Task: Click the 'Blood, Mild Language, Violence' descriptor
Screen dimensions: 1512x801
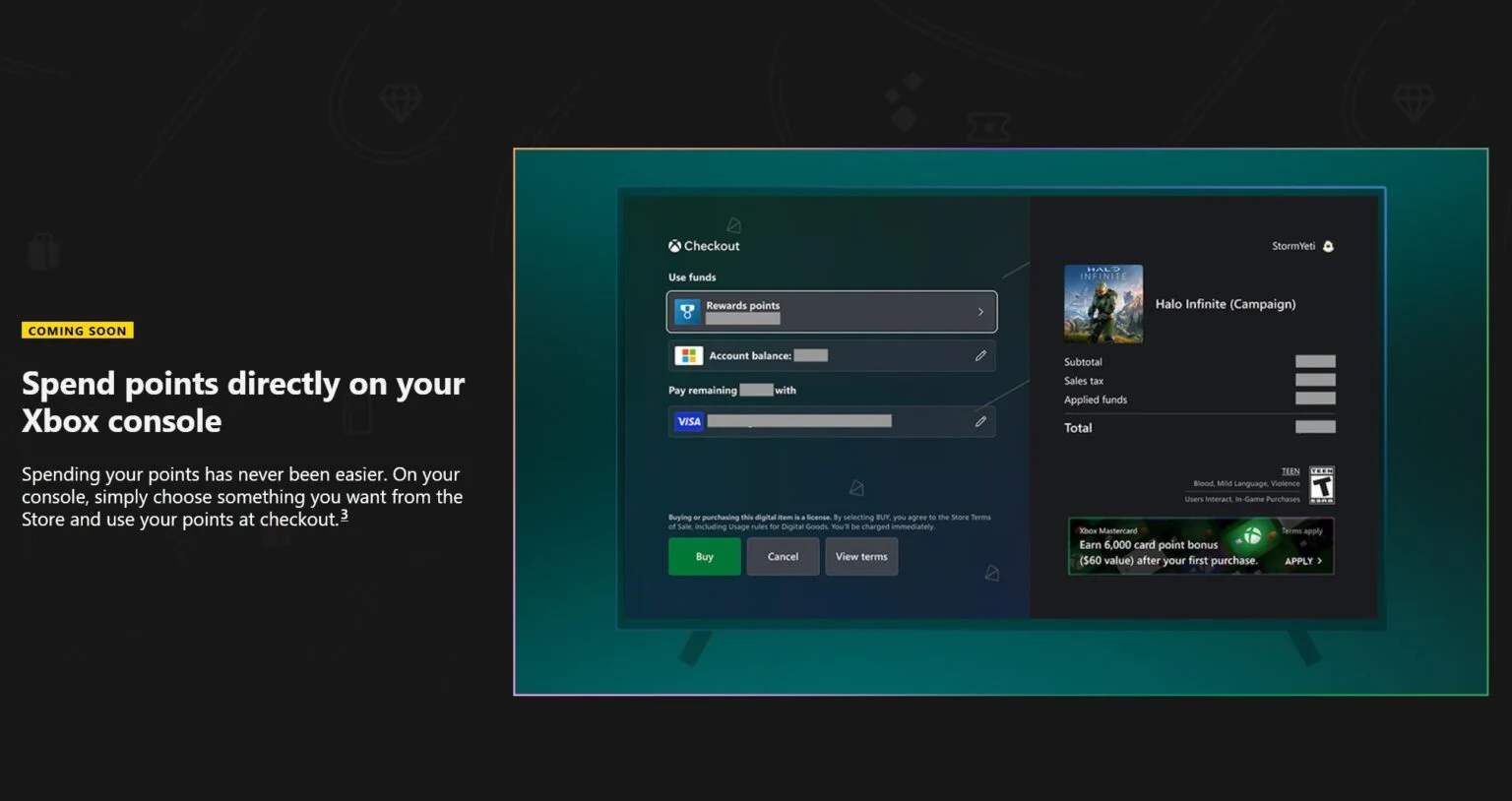Action: pyautogui.click(x=1246, y=483)
